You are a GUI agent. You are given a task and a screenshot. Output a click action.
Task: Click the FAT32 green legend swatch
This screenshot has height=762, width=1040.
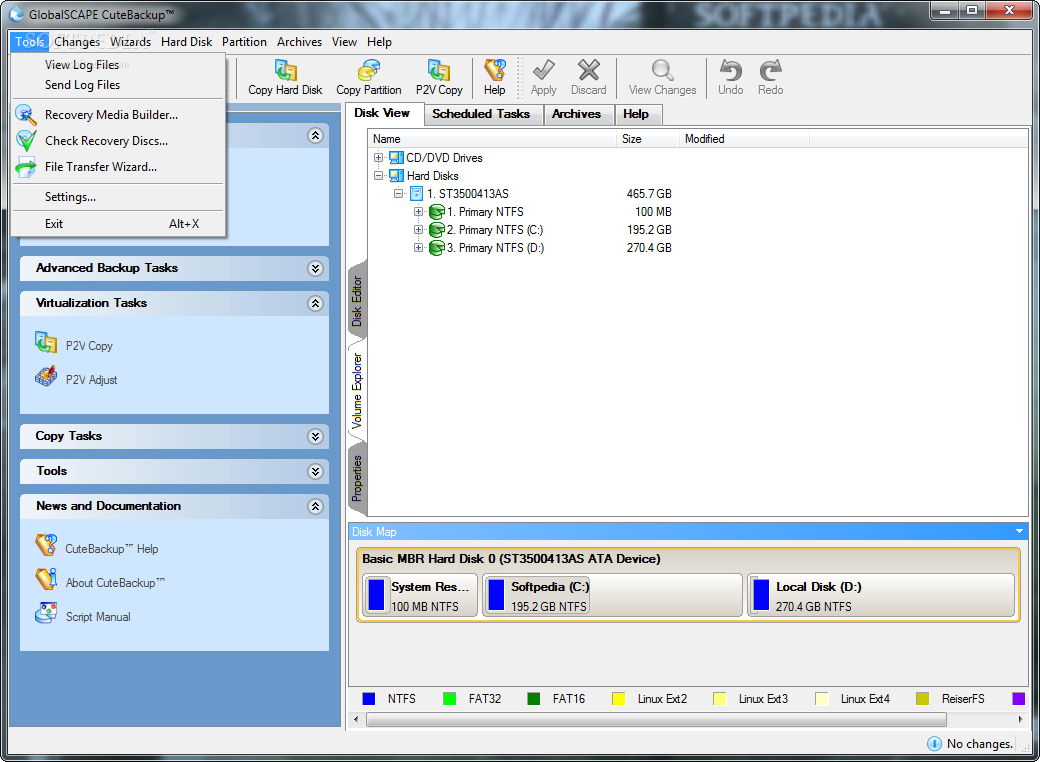(449, 699)
